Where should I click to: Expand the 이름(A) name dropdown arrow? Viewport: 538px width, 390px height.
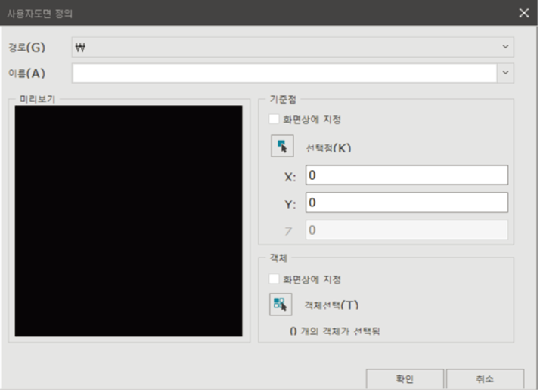click(505, 73)
